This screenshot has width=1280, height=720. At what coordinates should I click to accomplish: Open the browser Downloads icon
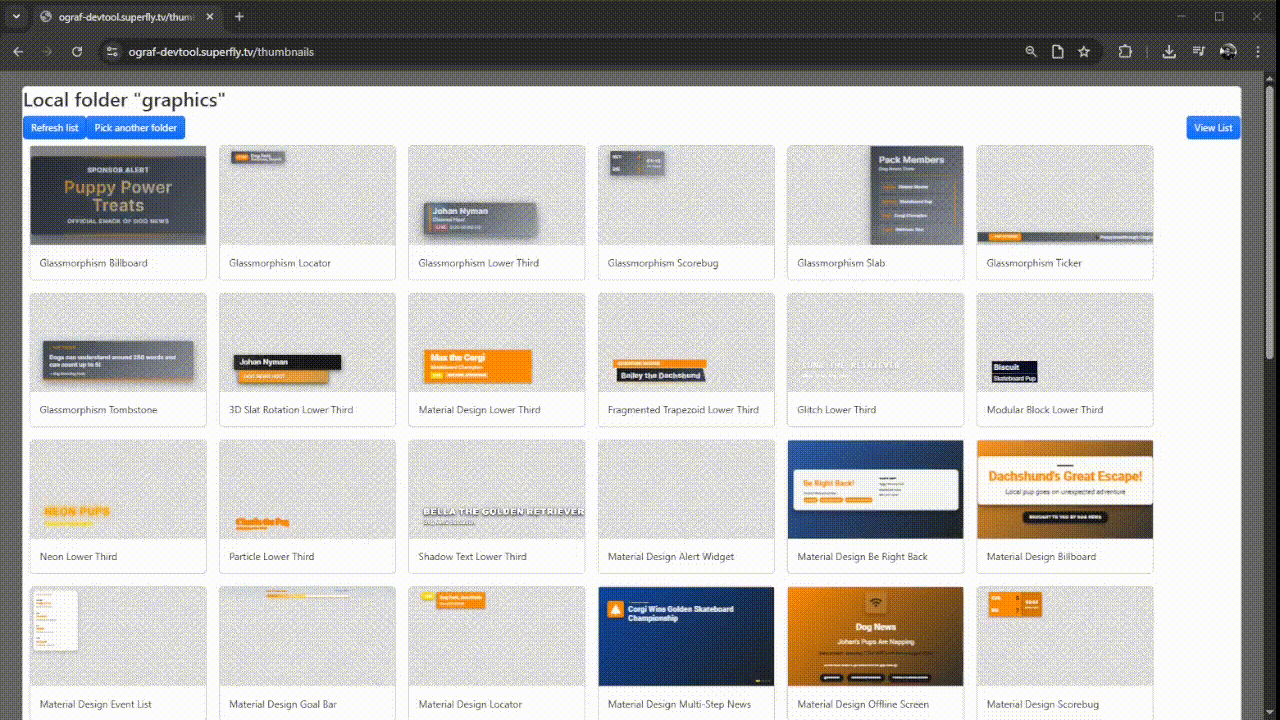coord(1168,52)
